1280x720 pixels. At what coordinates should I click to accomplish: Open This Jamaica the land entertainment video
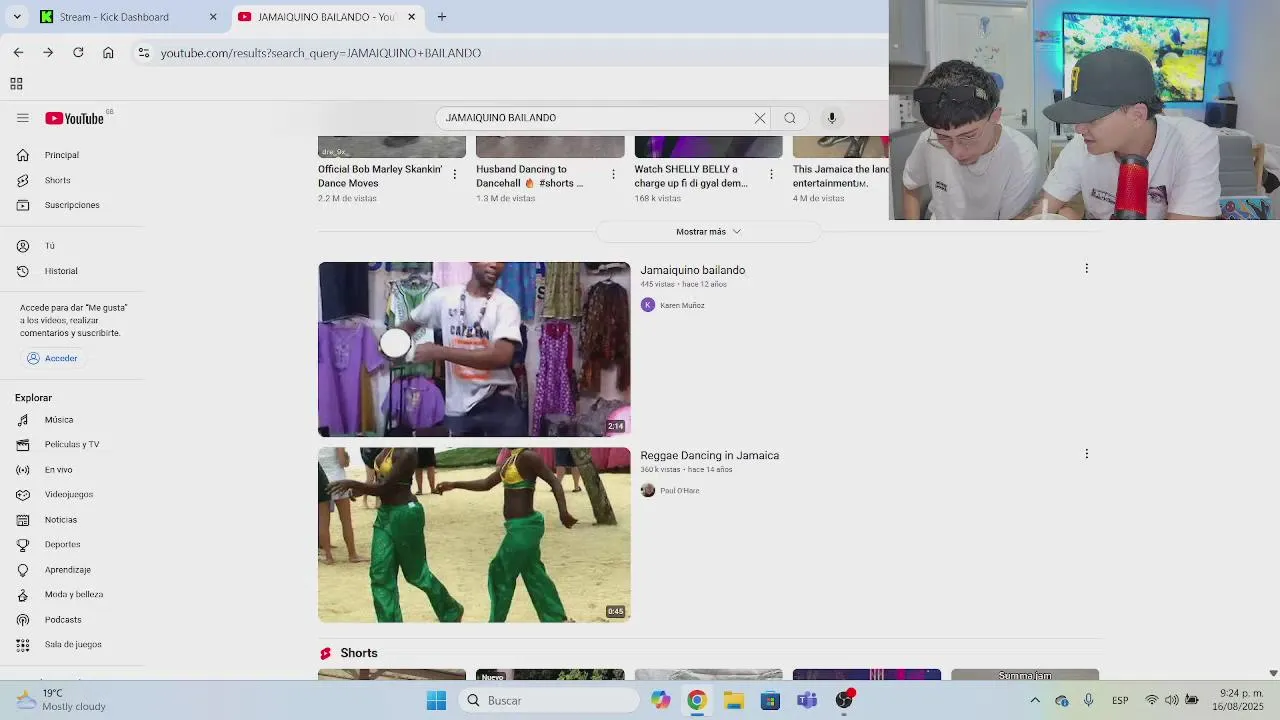point(841,176)
